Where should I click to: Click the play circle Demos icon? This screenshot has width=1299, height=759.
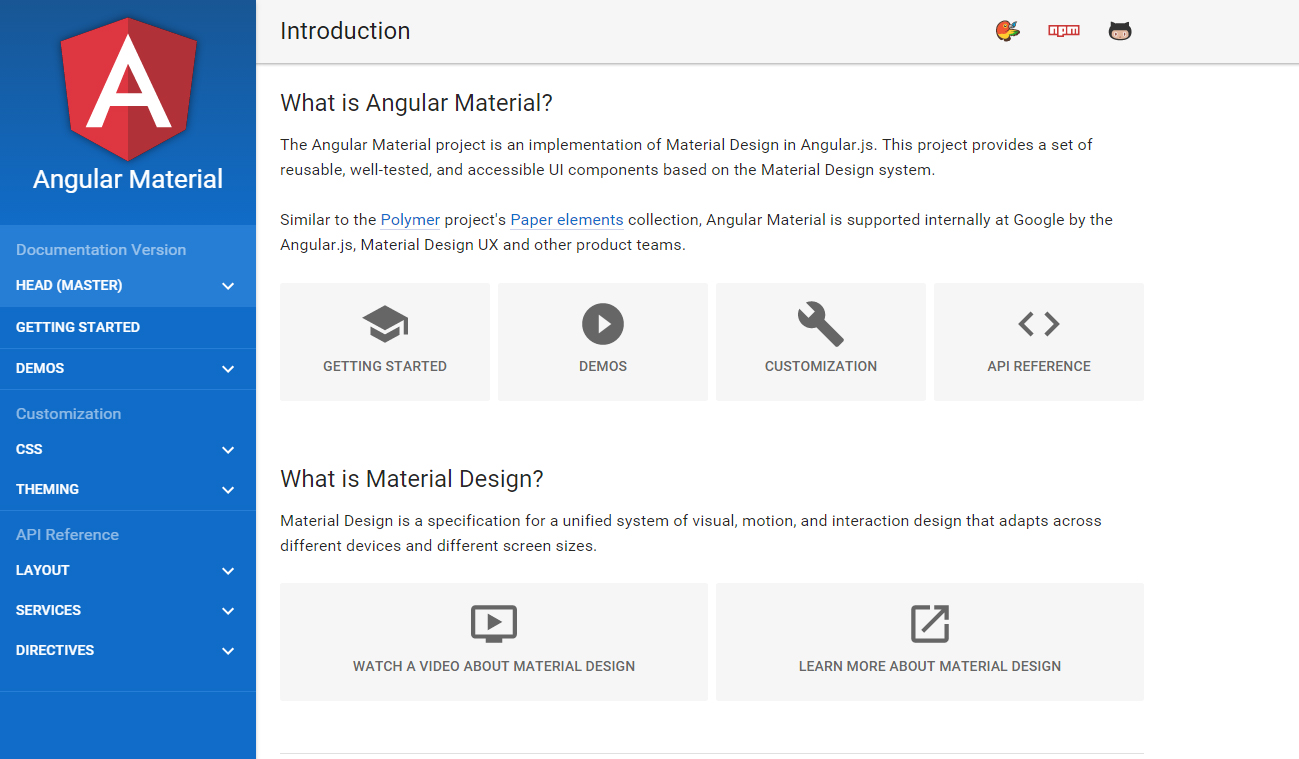(603, 324)
